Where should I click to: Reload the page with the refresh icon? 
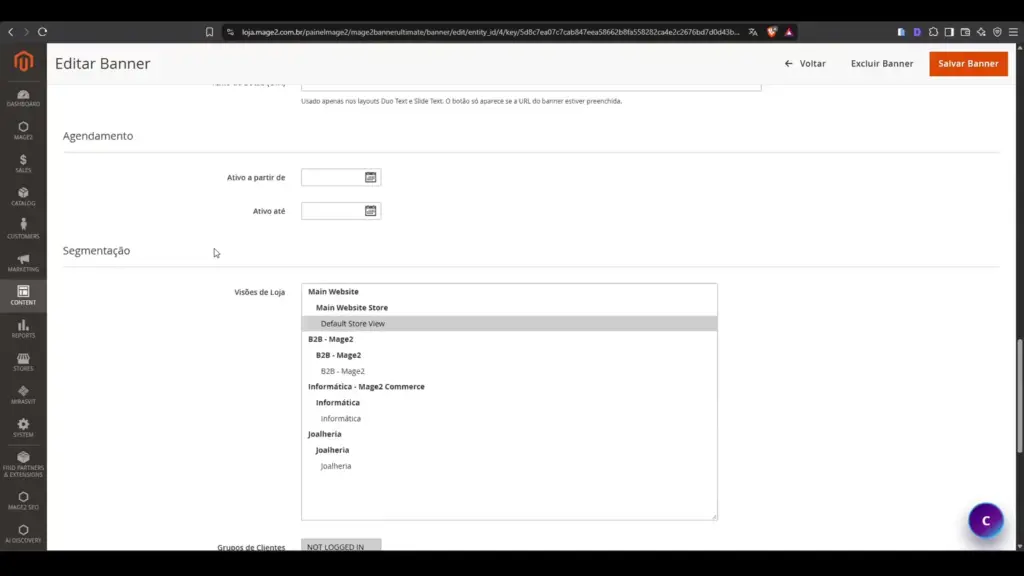tap(42, 31)
